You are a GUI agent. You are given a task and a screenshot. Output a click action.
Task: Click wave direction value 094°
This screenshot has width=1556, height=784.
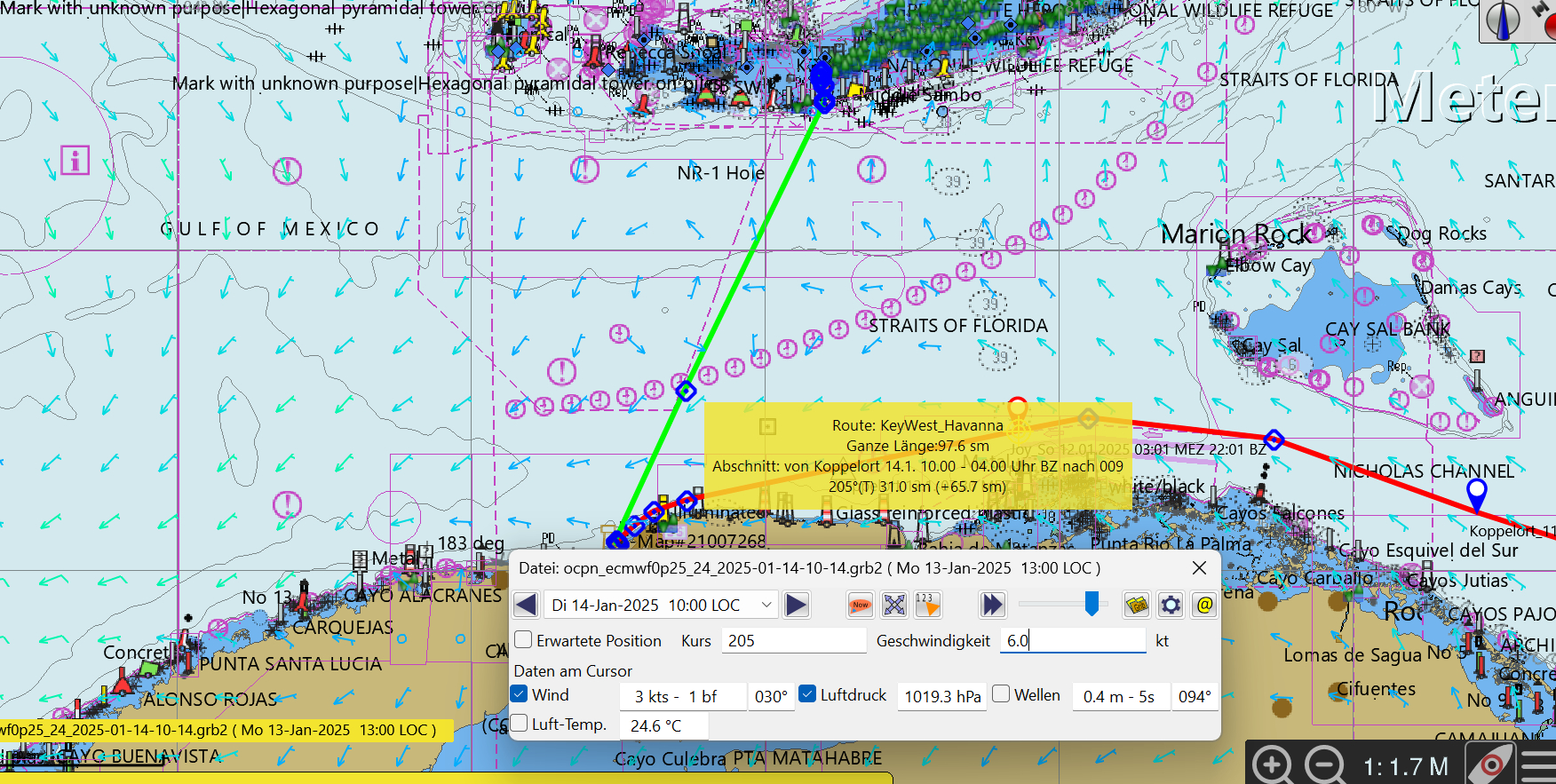click(x=1195, y=696)
